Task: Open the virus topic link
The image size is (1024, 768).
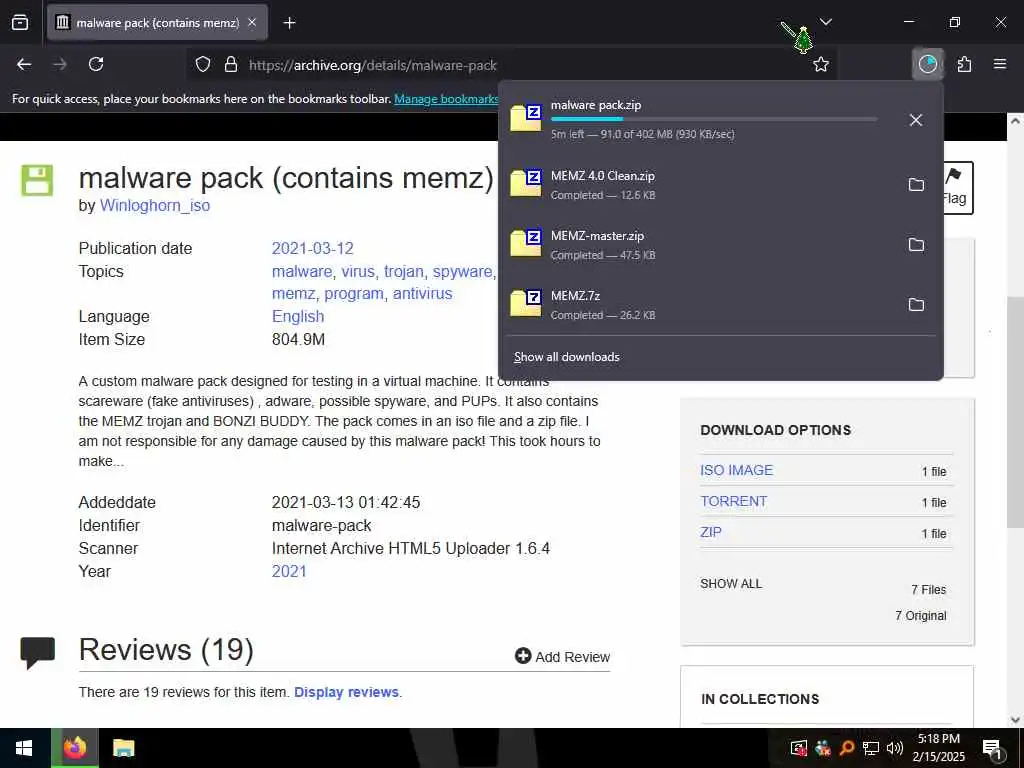Action: click(x=358, y=272)
